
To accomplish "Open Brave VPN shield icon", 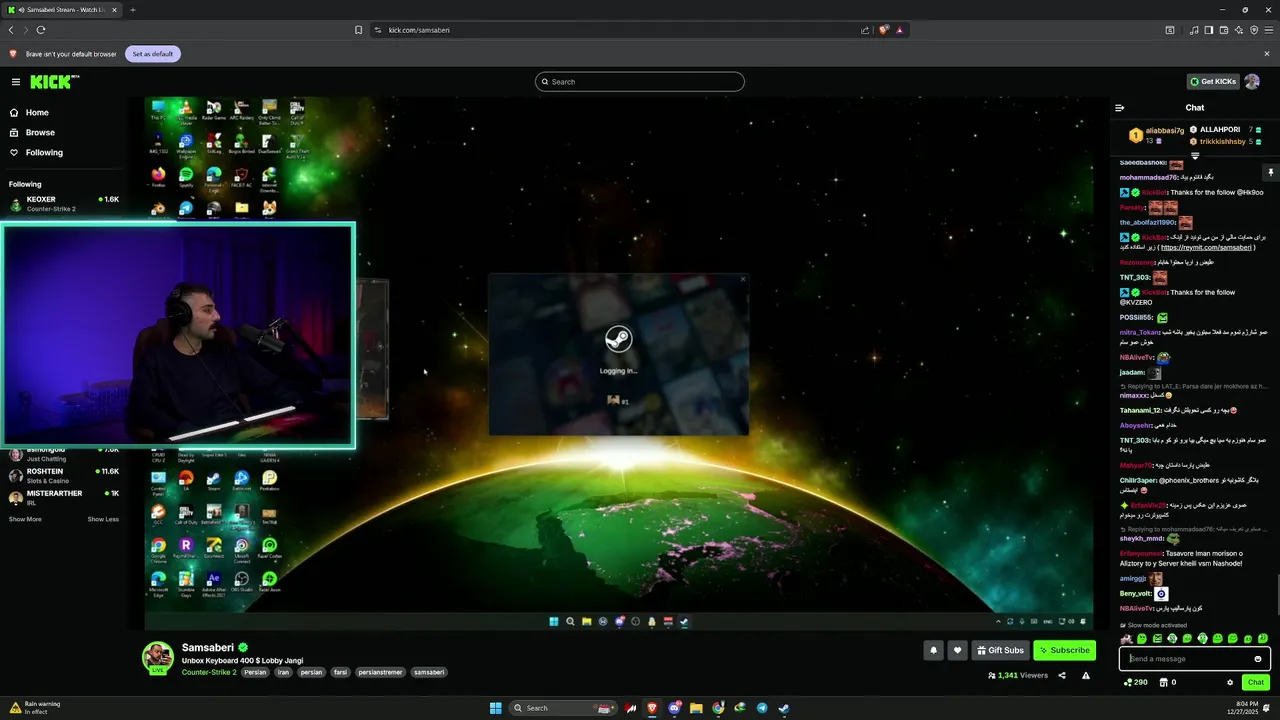I will 1254,30.
